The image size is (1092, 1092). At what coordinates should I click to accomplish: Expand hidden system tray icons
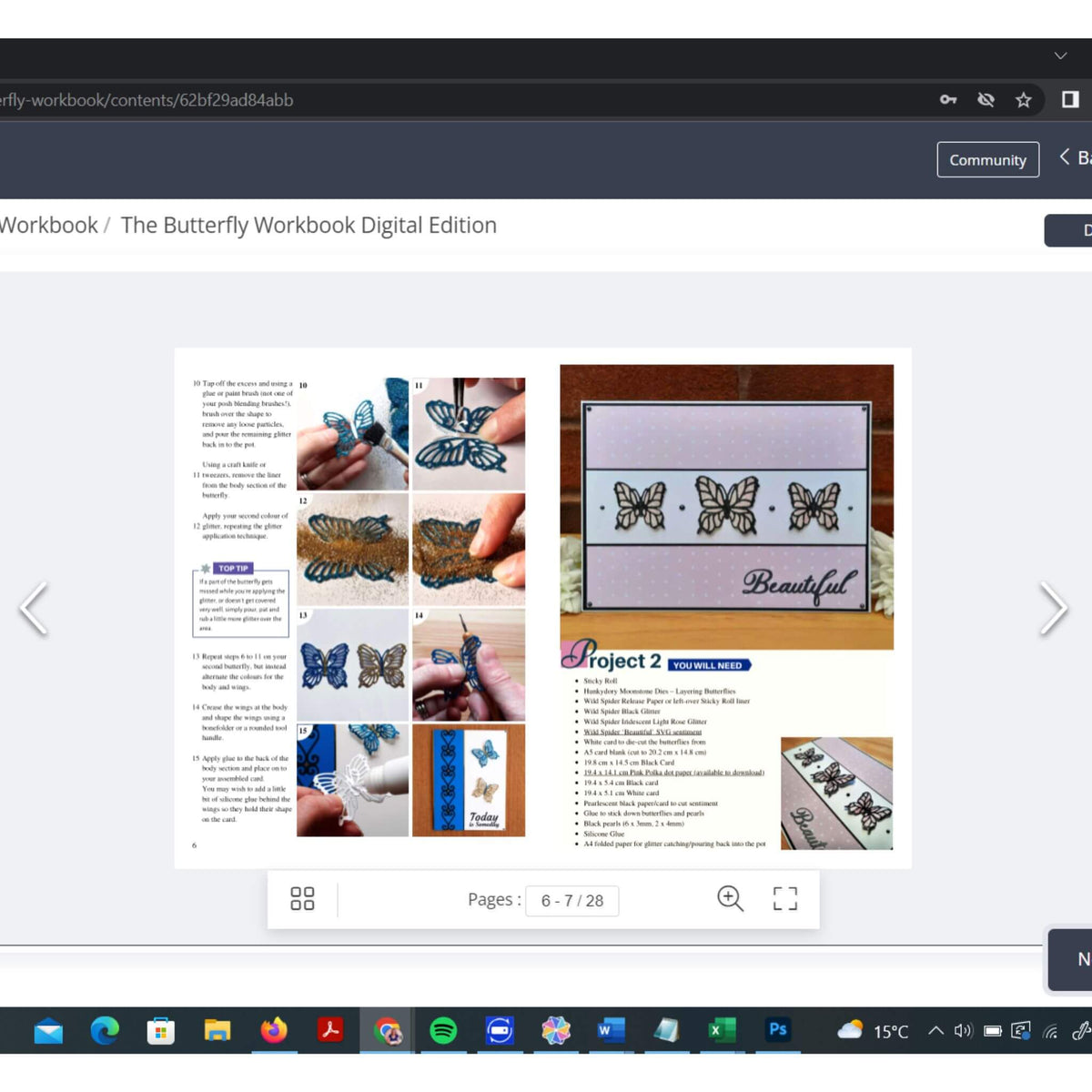coord(935,1031)
